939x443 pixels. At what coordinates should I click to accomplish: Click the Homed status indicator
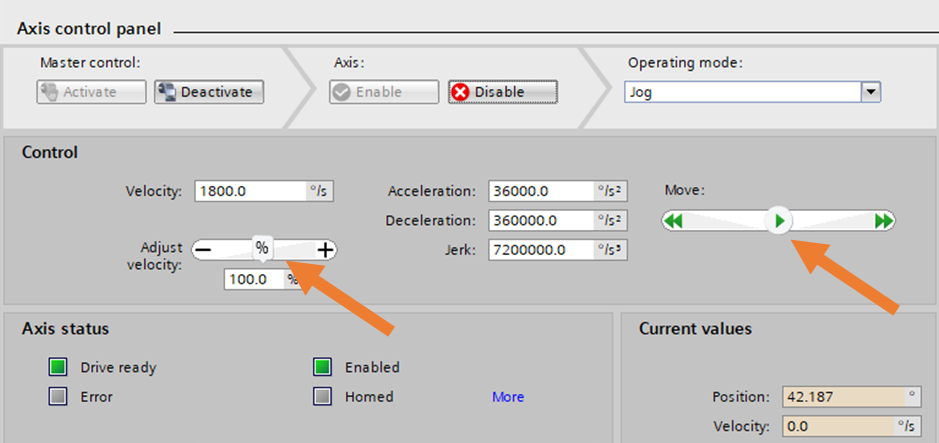point(322,396)
